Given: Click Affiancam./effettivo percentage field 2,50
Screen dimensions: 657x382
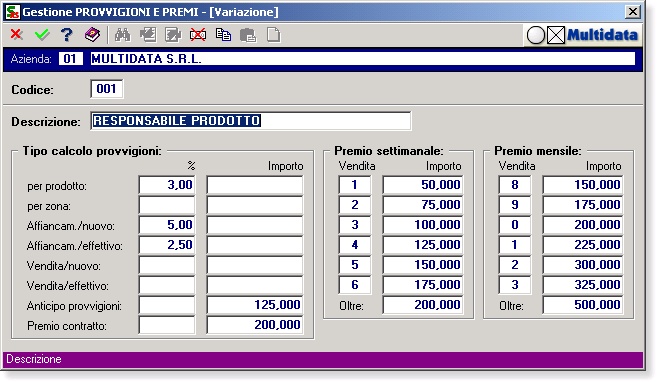Looking at the screenshot, I should click(x=167, y=245).
